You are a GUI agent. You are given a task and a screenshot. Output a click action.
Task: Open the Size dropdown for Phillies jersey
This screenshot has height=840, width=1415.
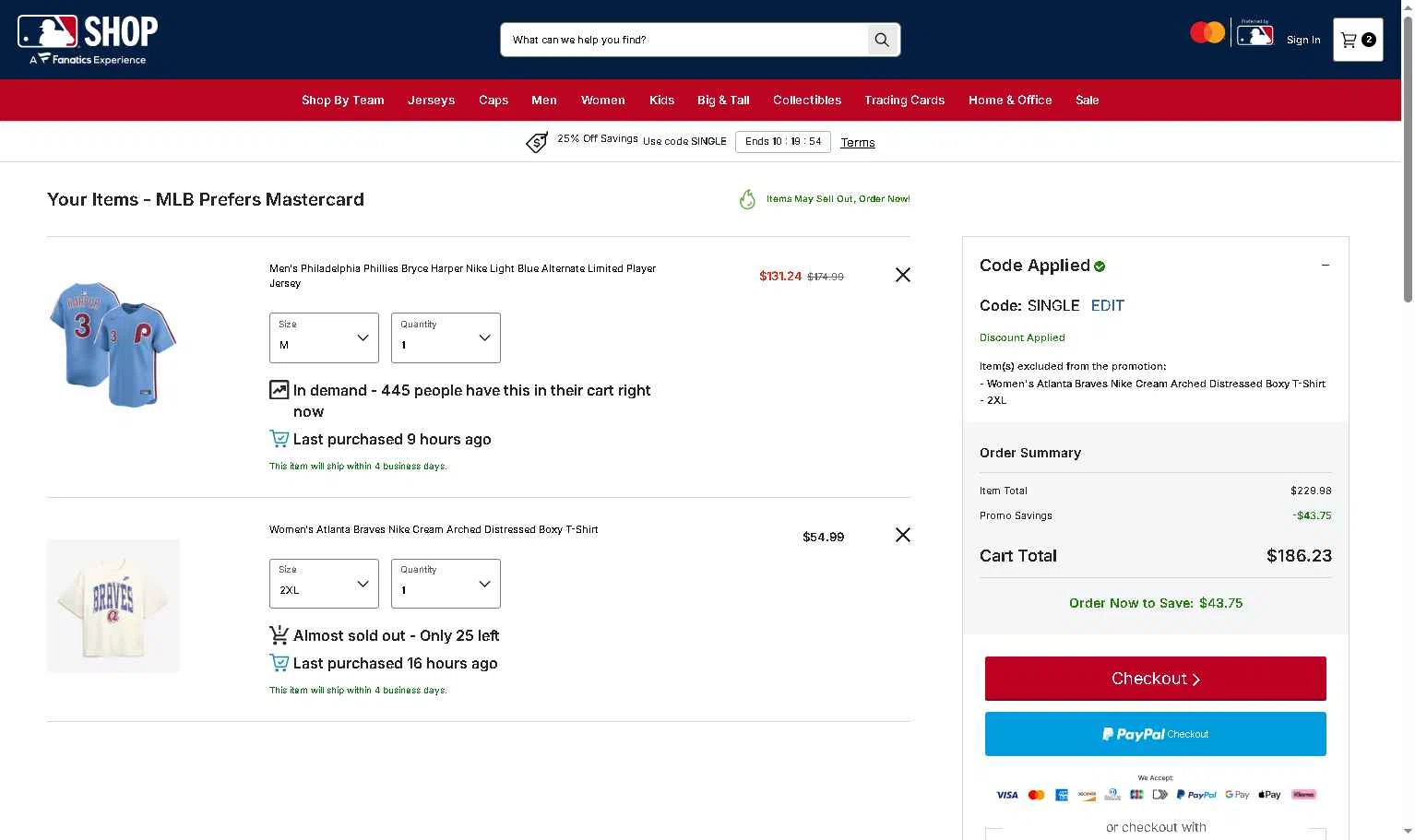[x=324, y=337]
